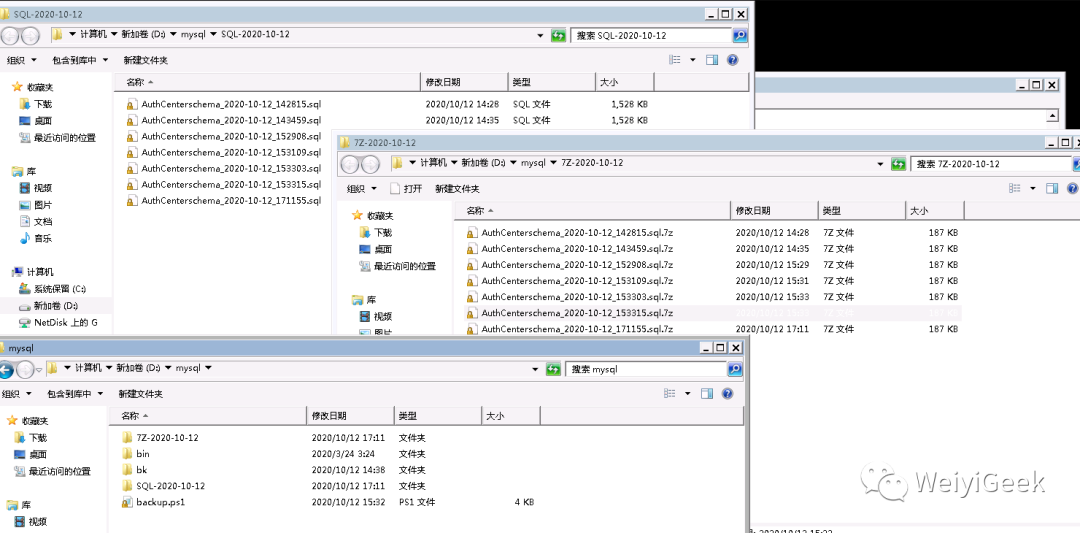Select AuthCenterschema_2020-10-12_153303.sql in SQL window

(x=224, y=169)
